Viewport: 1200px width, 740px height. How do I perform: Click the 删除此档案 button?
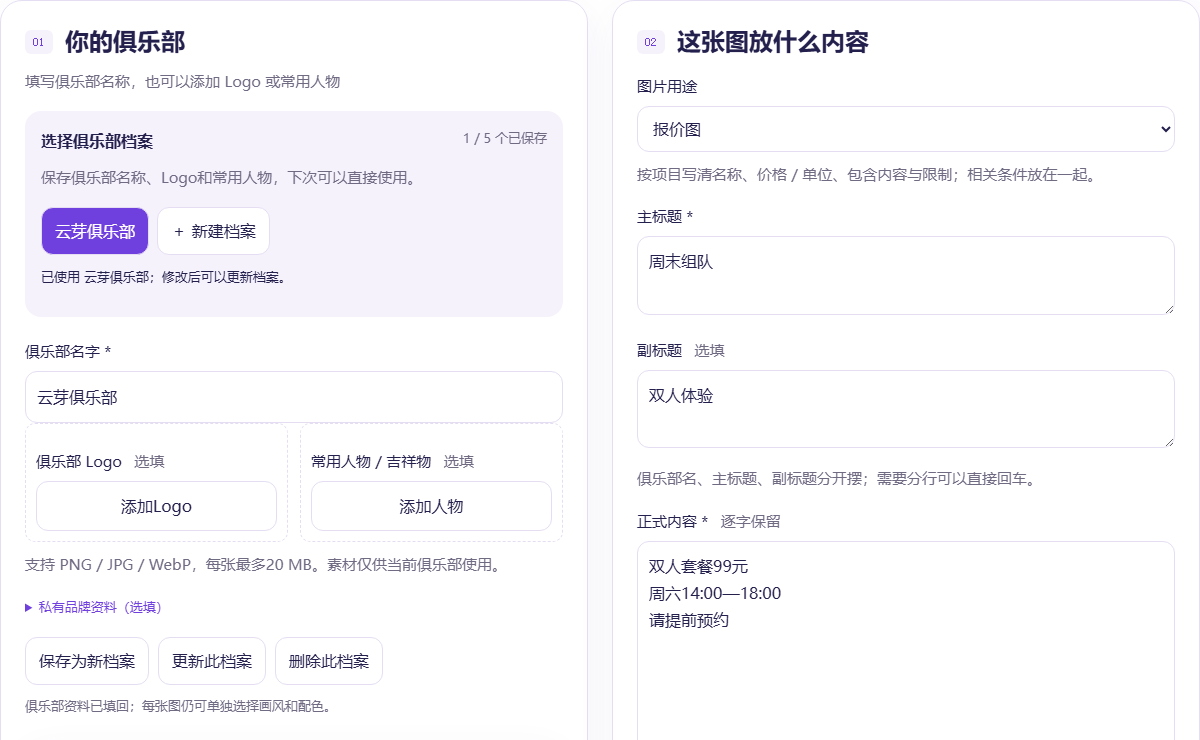pyautogui.click(x=329, y=661)
